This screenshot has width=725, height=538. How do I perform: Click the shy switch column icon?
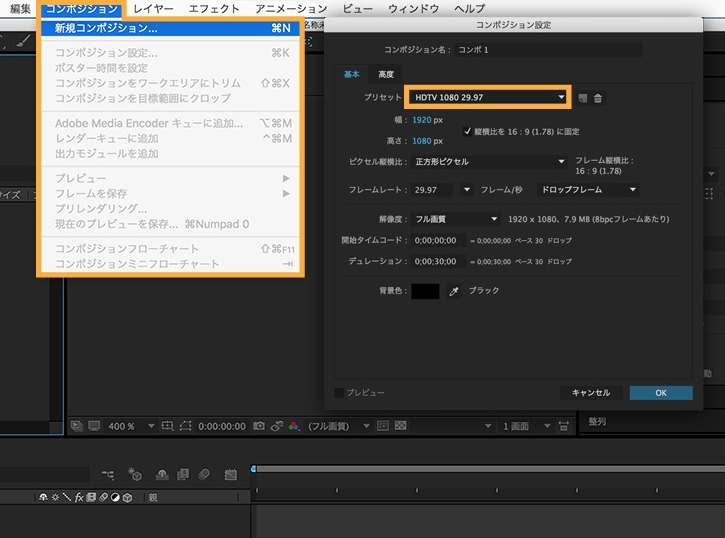pos(43,497)
